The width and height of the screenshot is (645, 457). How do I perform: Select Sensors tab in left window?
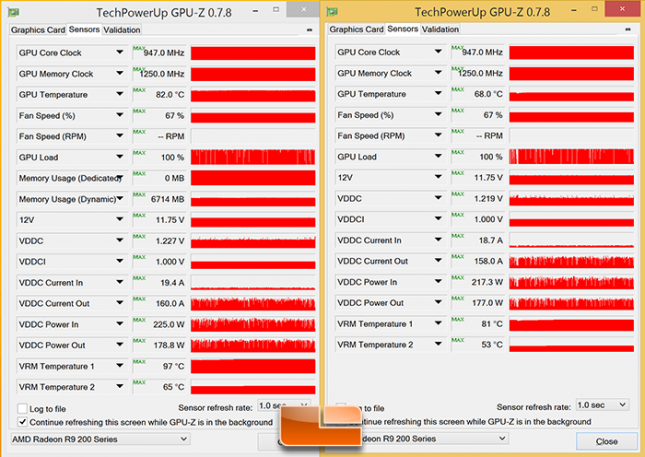[84, 29]
